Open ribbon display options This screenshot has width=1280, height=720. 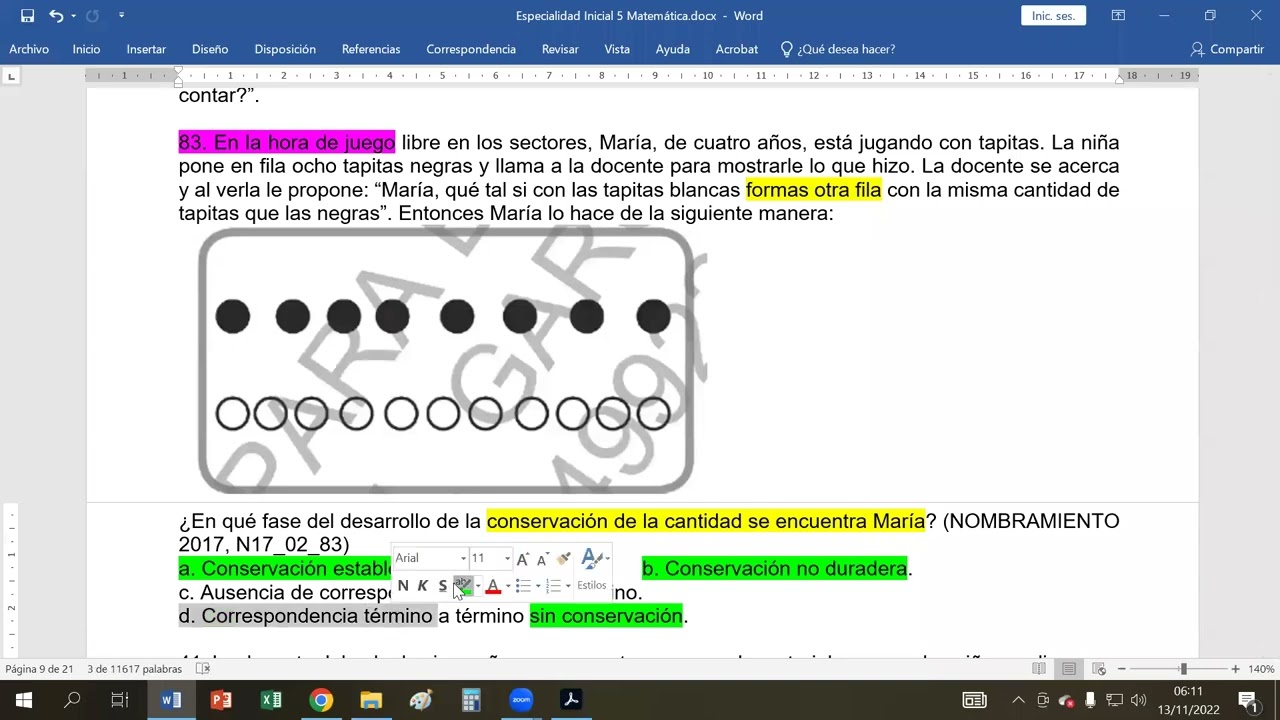1118,16
